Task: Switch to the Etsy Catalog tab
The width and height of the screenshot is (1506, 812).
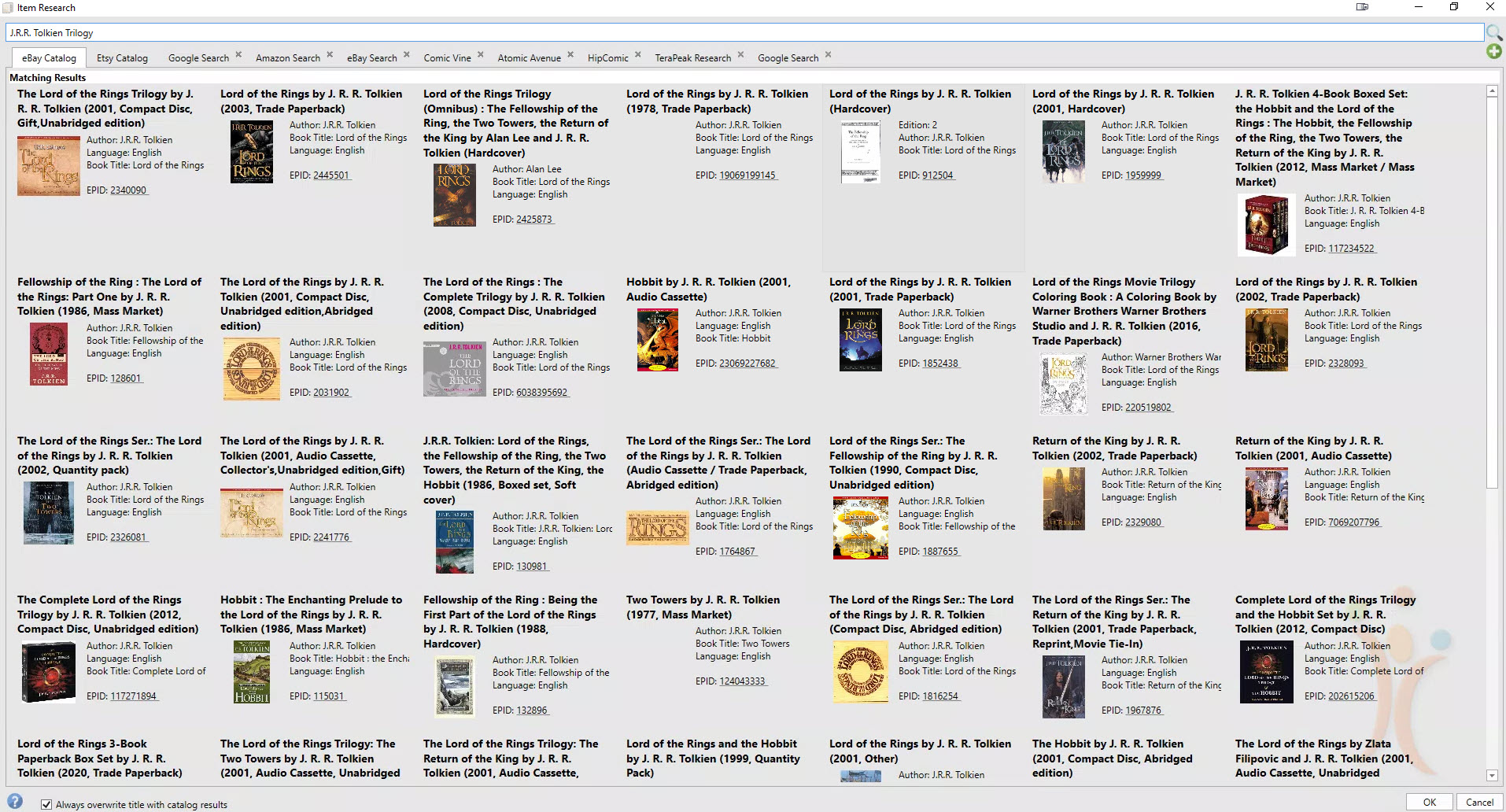Action: pos(122,58)
